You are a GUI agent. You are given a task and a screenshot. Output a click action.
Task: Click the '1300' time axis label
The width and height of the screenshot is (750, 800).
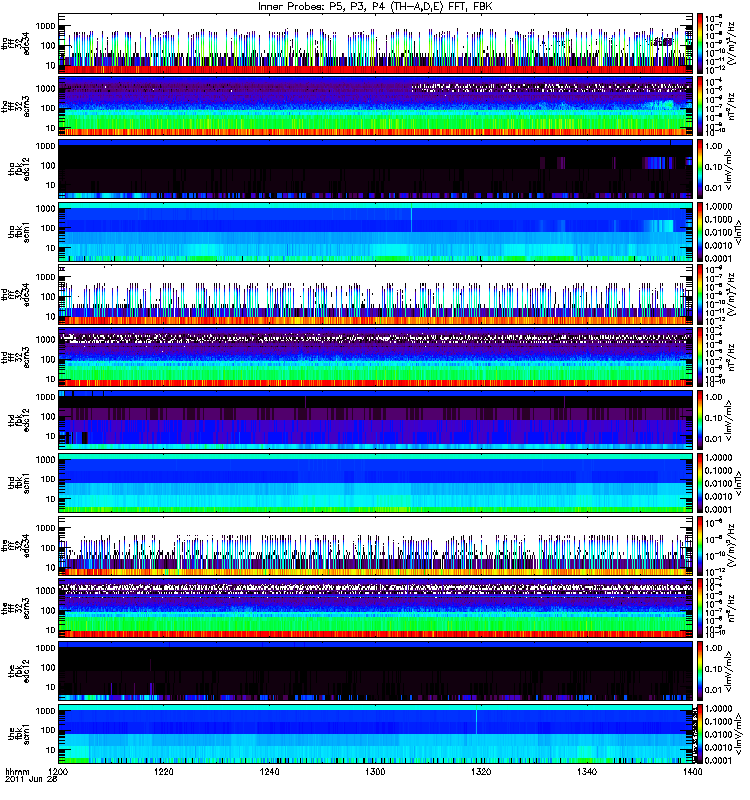(x=375, y=771)
